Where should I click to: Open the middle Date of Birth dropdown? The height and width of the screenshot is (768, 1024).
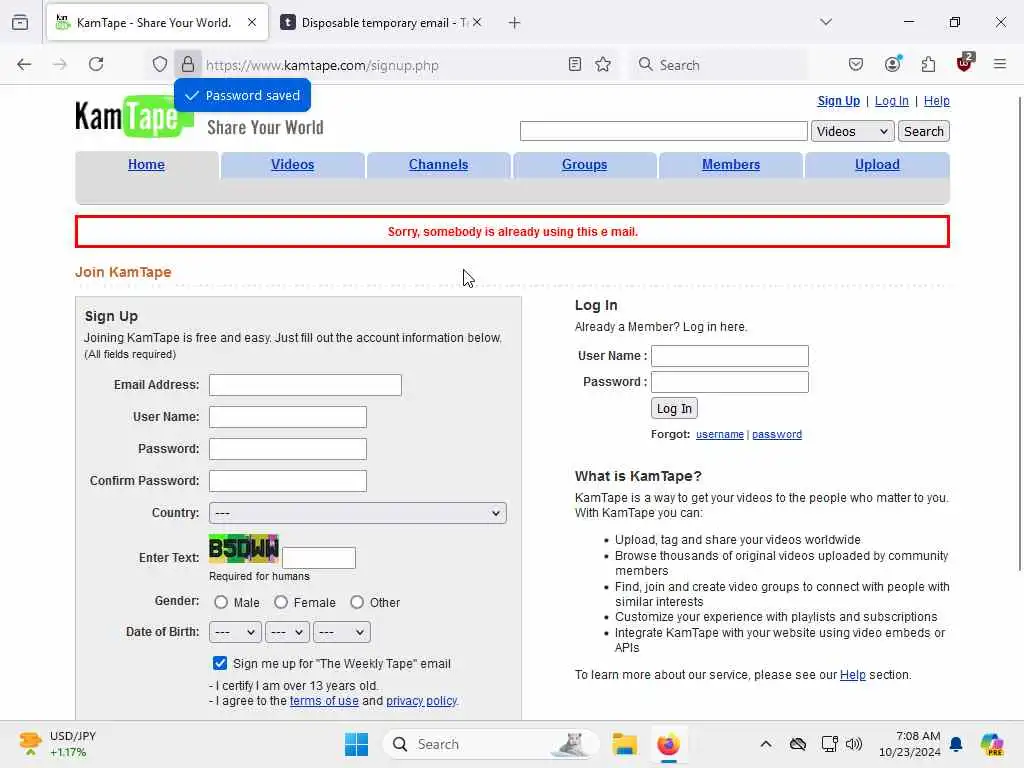(287, 632)
